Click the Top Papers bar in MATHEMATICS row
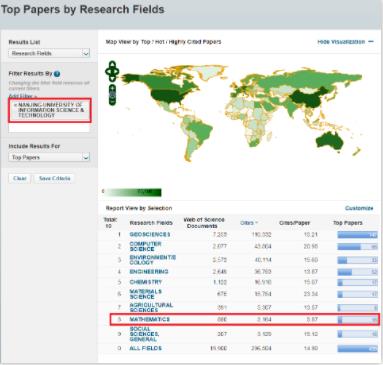 point(357,320)
